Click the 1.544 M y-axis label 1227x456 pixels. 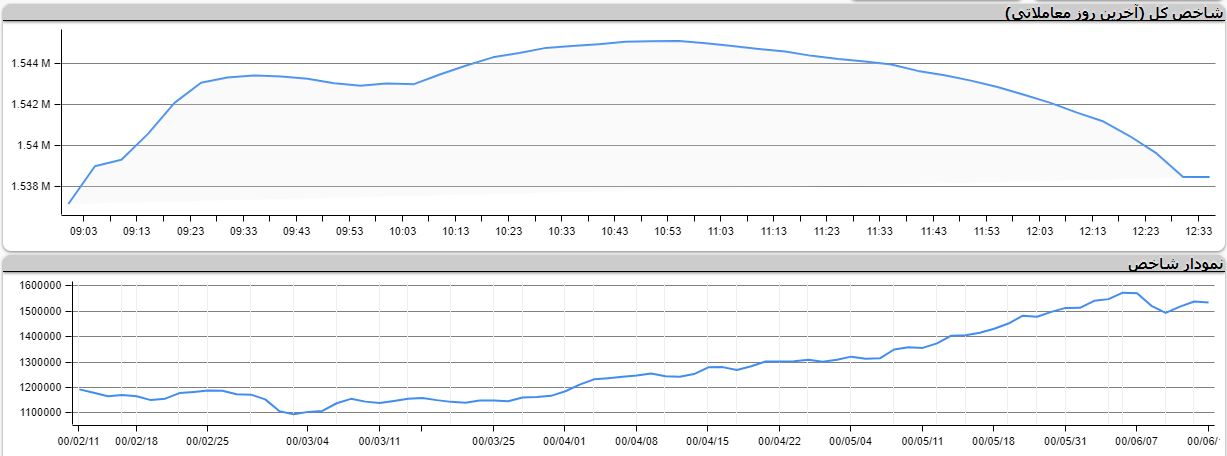(x=30, y=64)
